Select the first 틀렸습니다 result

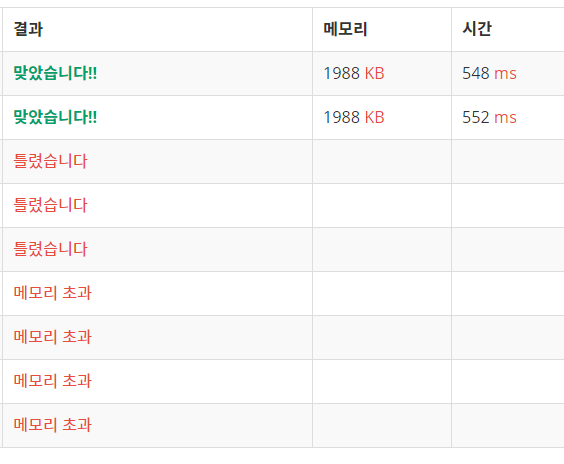click(50, 161)
